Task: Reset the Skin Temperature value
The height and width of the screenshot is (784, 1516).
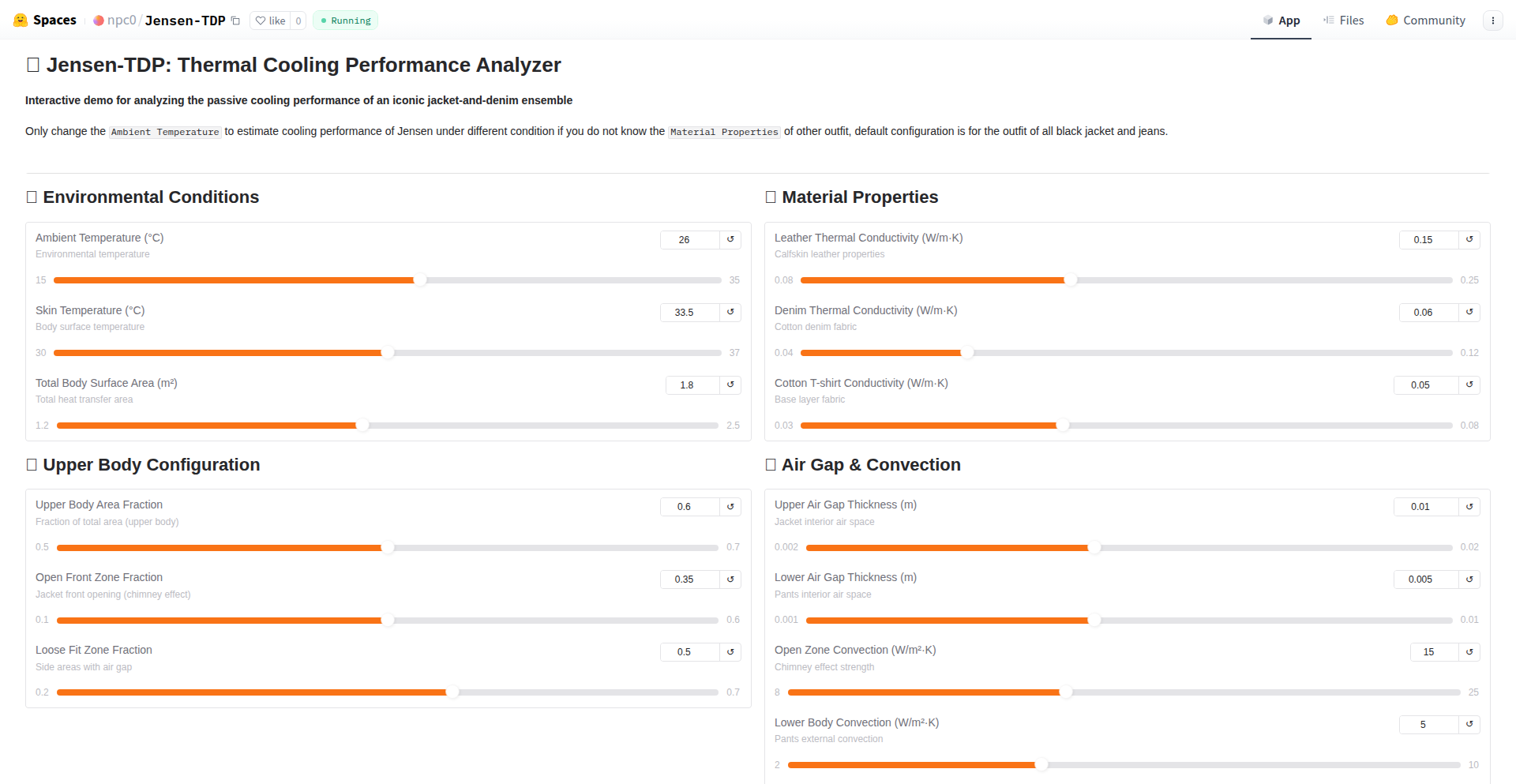Action: coord(730,312)
